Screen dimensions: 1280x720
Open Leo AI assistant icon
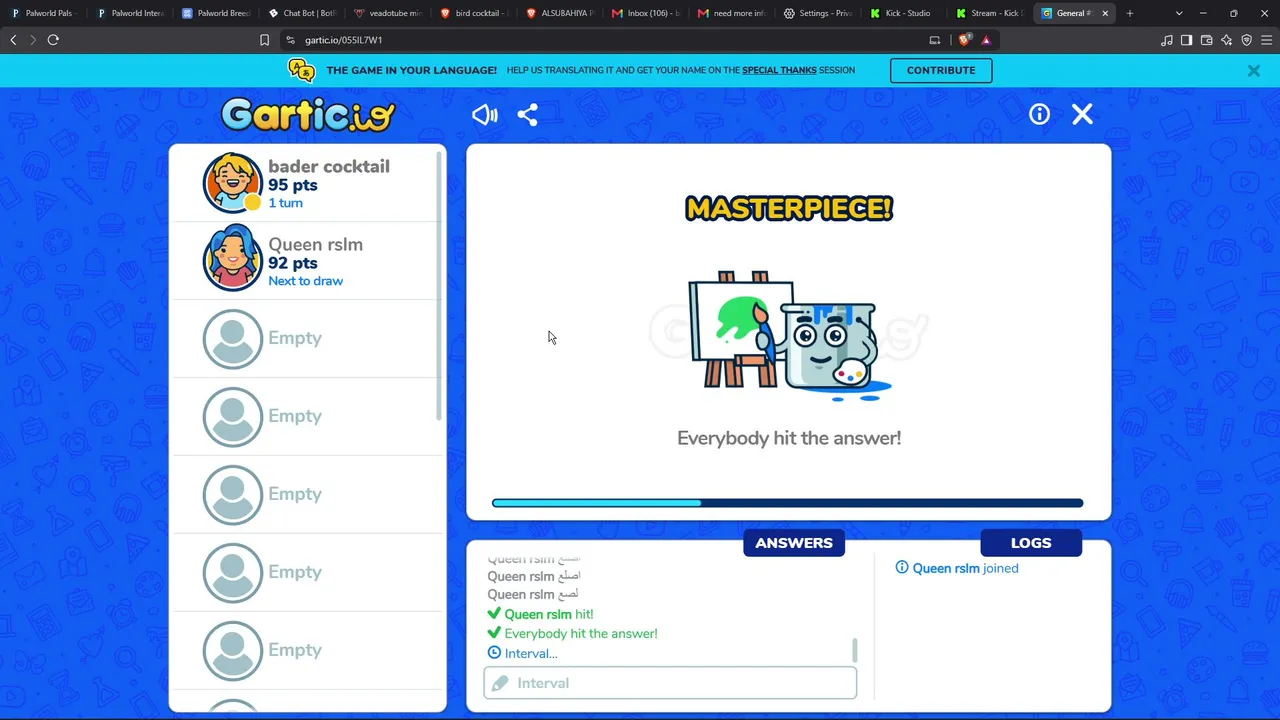pos(1226,40)
